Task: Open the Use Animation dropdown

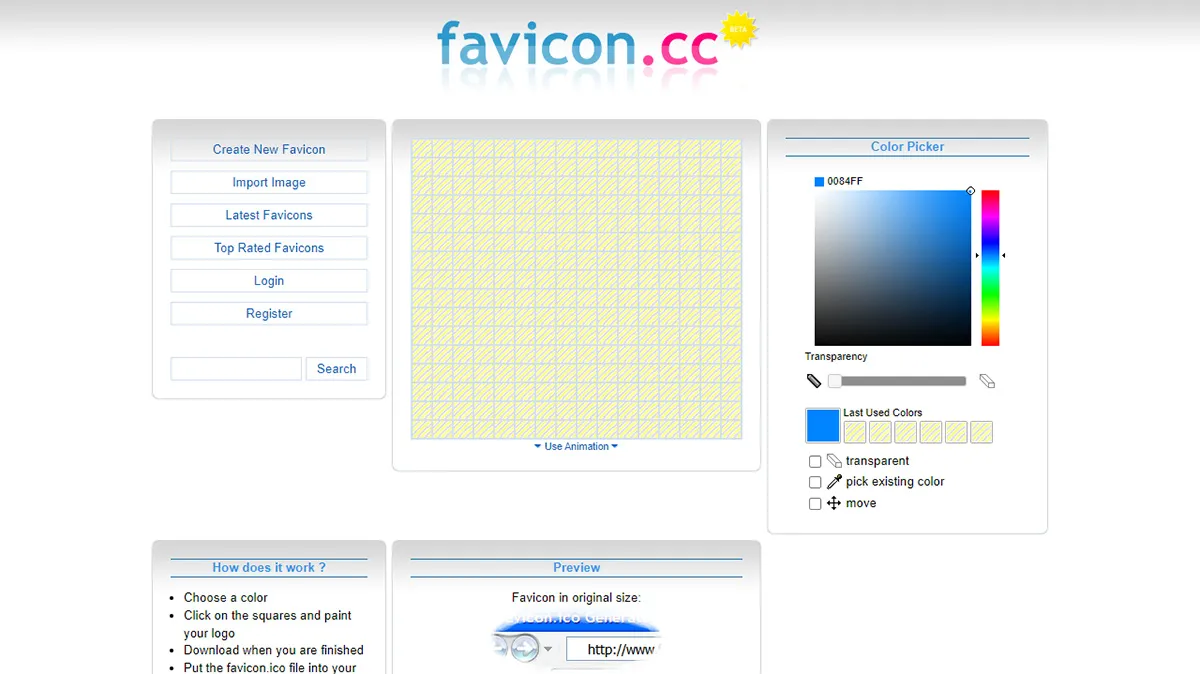Action: pyautogui.click(x=576, y=446)
